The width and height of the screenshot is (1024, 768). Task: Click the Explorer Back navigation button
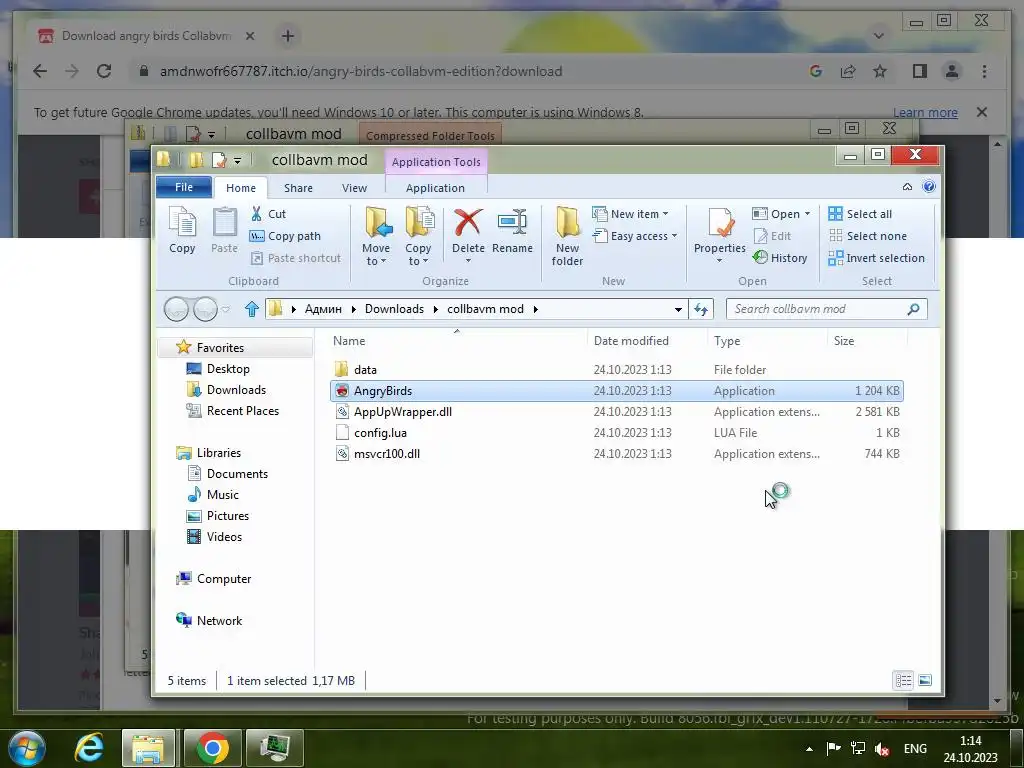(176, 309)
